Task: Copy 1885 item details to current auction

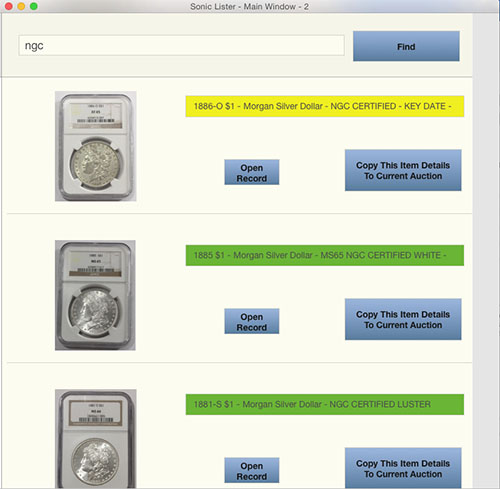Action: 403,319
